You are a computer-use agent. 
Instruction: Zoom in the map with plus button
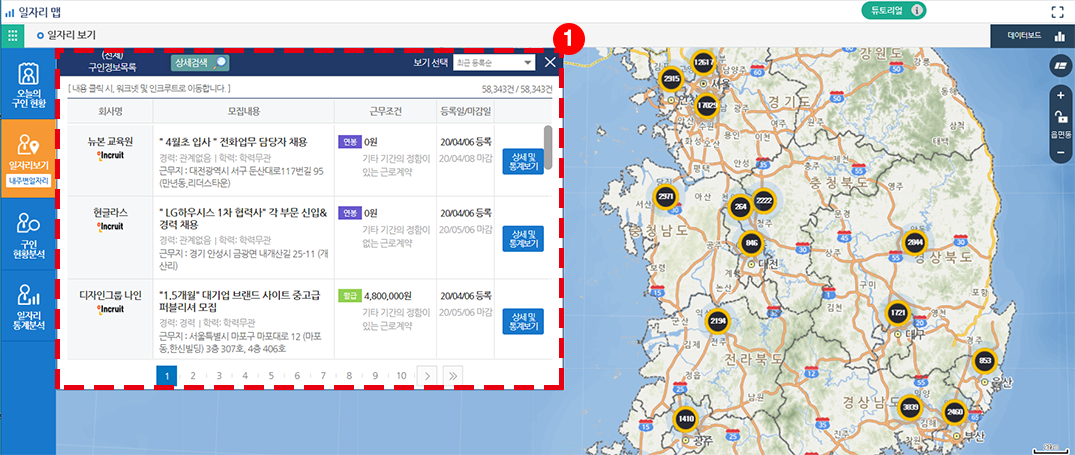point(1060,95)
